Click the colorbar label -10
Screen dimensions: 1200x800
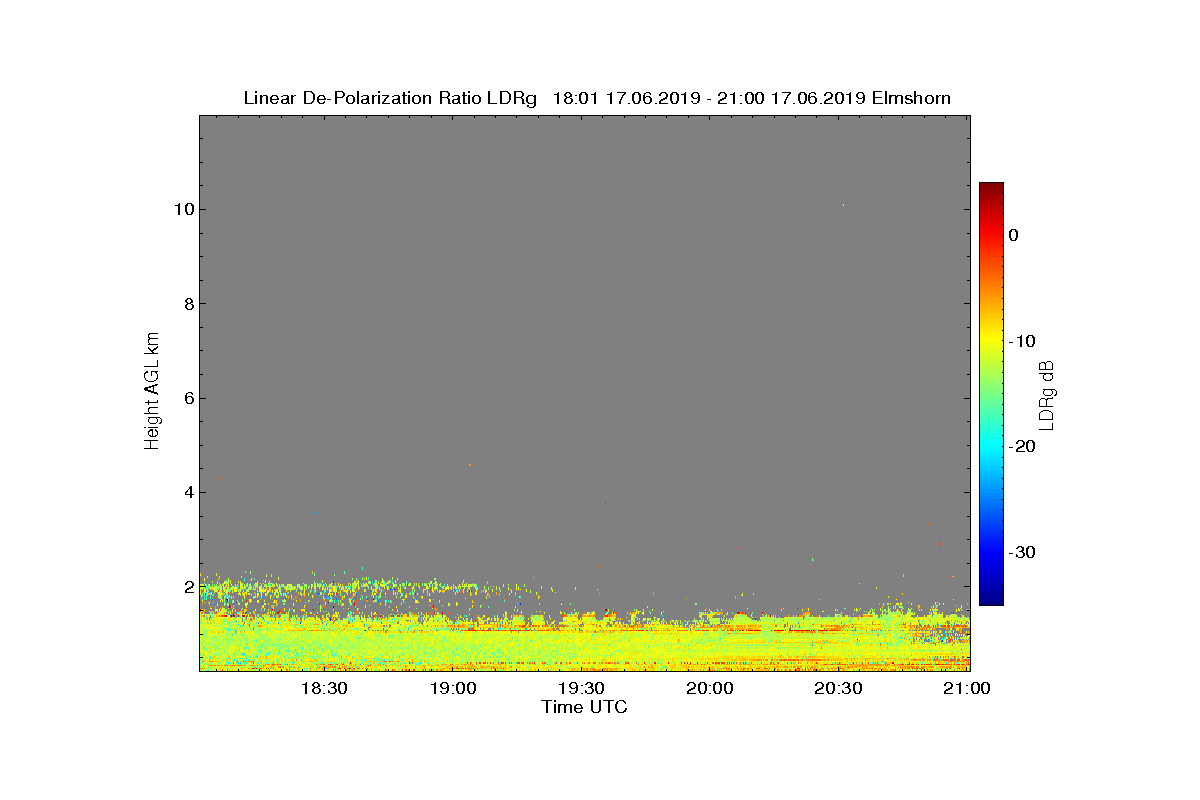click(1022, 341)
